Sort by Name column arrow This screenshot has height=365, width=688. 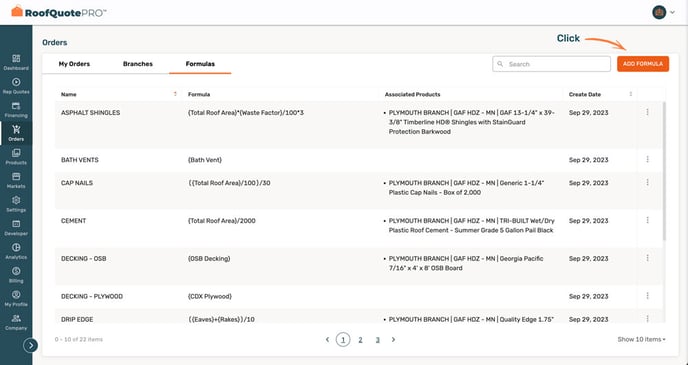tap(175, 94)
